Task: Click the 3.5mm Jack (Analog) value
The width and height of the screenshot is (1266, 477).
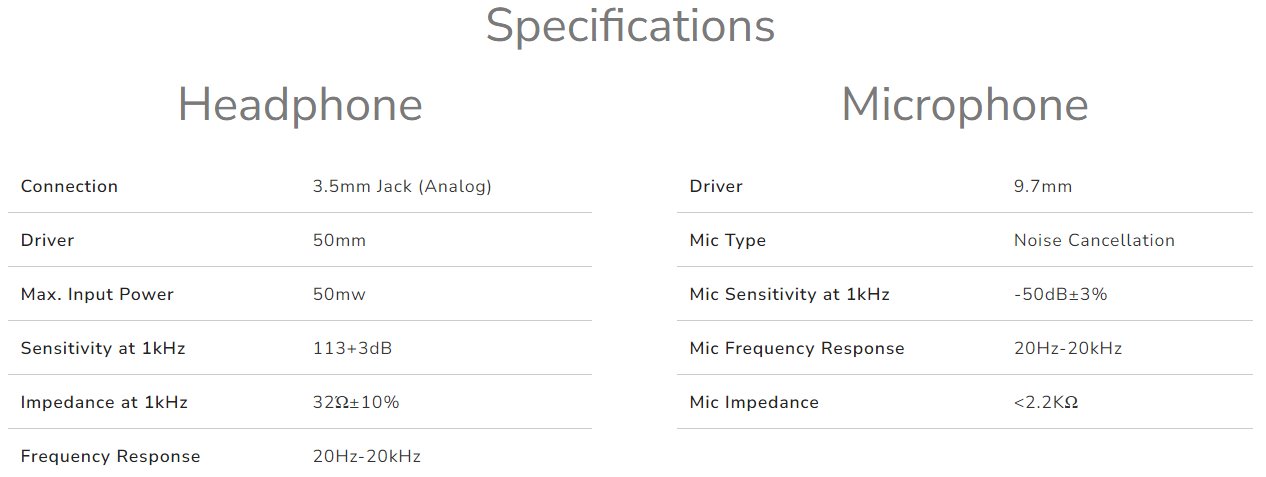Action: coord(402,186)
